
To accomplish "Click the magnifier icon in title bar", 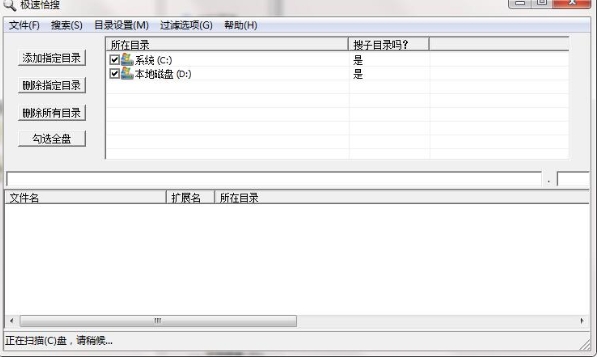I will 9,5.
